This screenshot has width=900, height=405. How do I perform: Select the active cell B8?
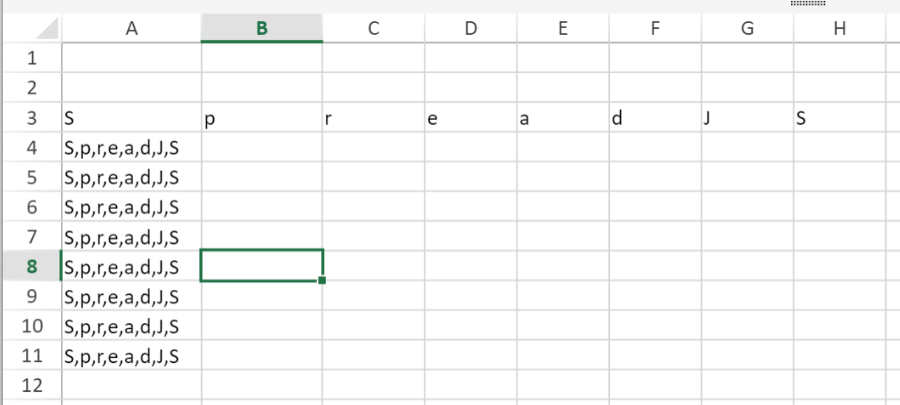pyautogui.click(x=262, y=266)
